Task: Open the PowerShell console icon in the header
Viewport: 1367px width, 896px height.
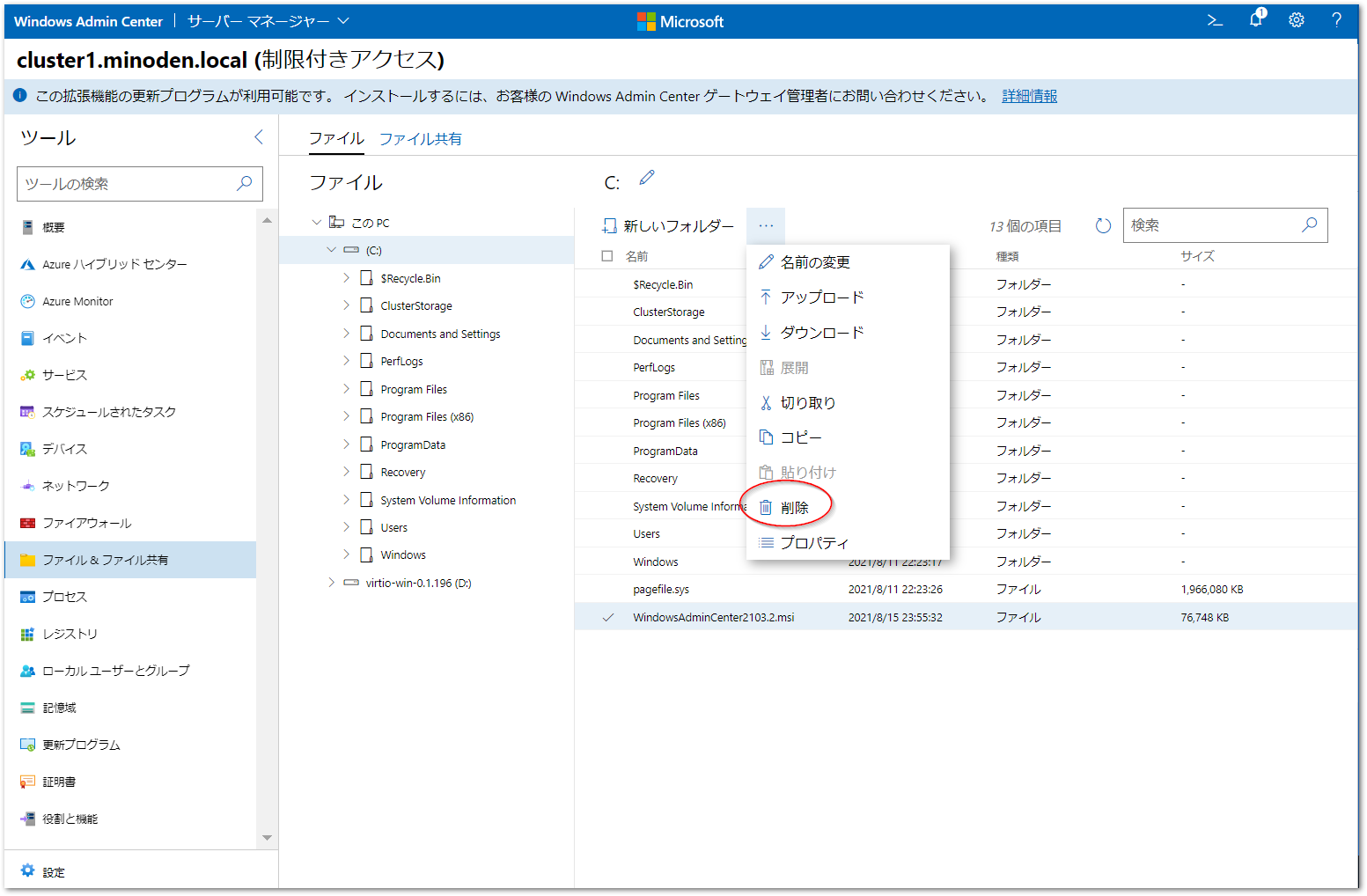Action: click(x=1214, y=19)
